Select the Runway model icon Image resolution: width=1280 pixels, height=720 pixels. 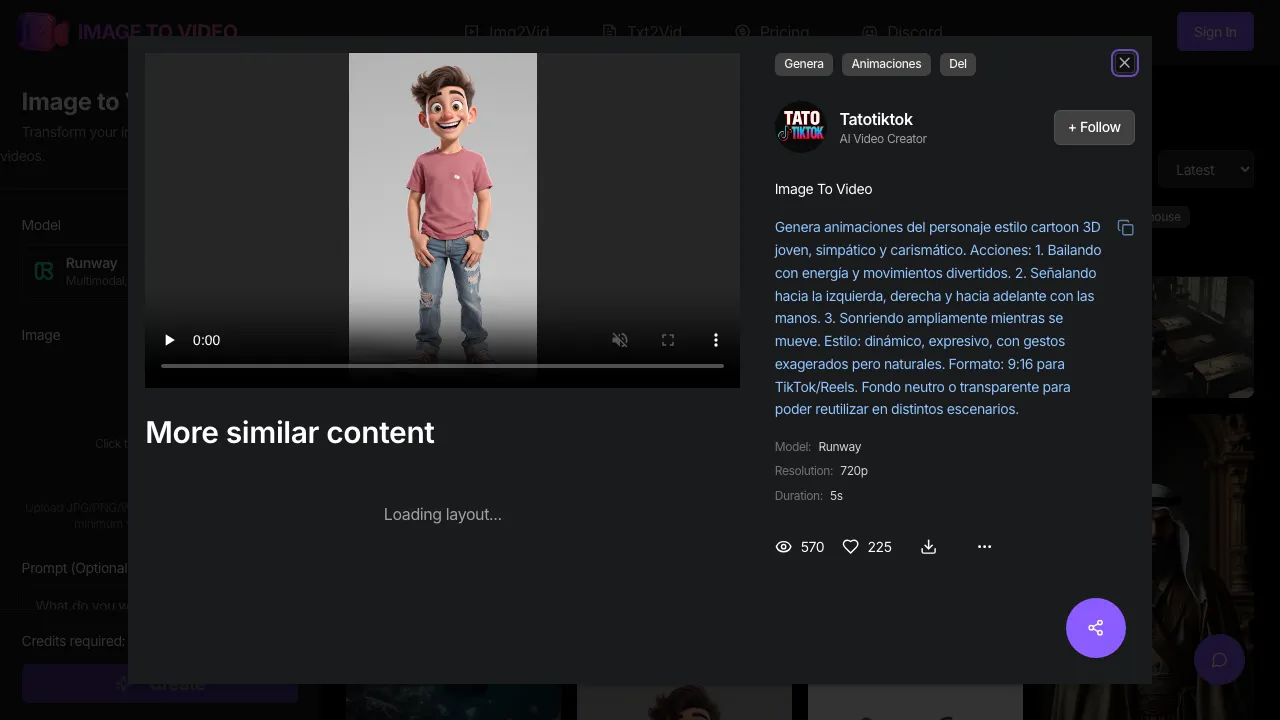pyautogui.click(x=43, y=271)
